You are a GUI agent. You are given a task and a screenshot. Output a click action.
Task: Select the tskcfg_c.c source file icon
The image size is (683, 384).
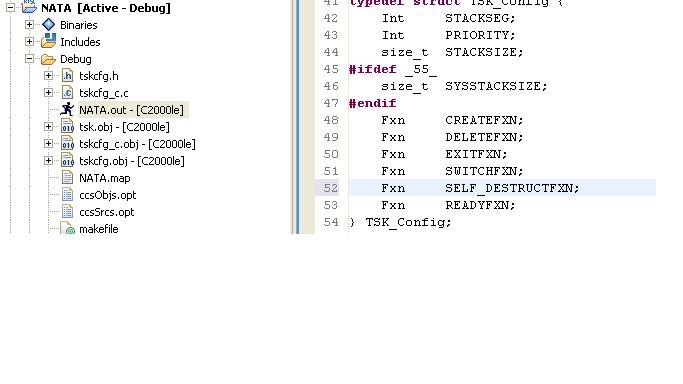coord(68,93)
